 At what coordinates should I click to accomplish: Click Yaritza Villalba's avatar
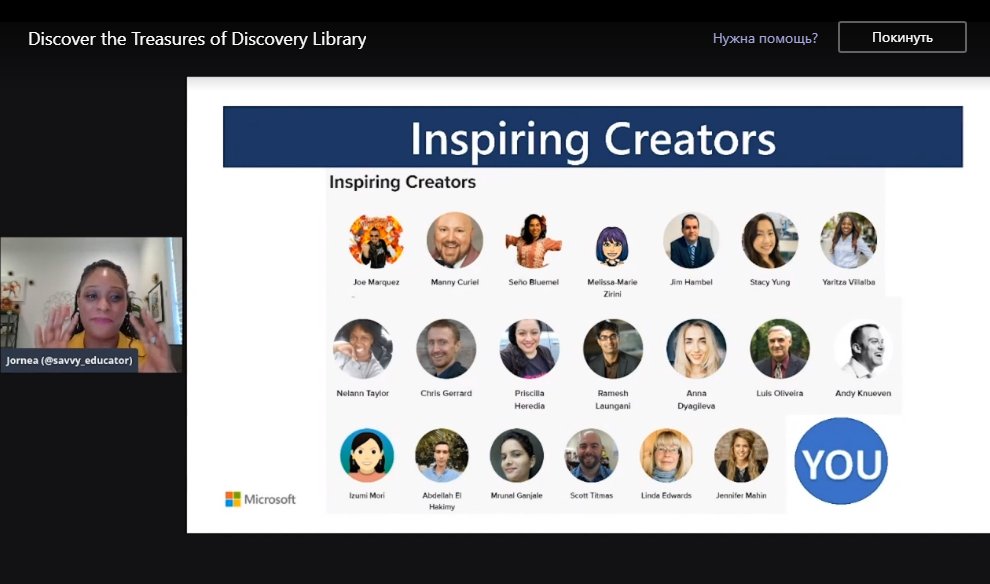point(848,241)
